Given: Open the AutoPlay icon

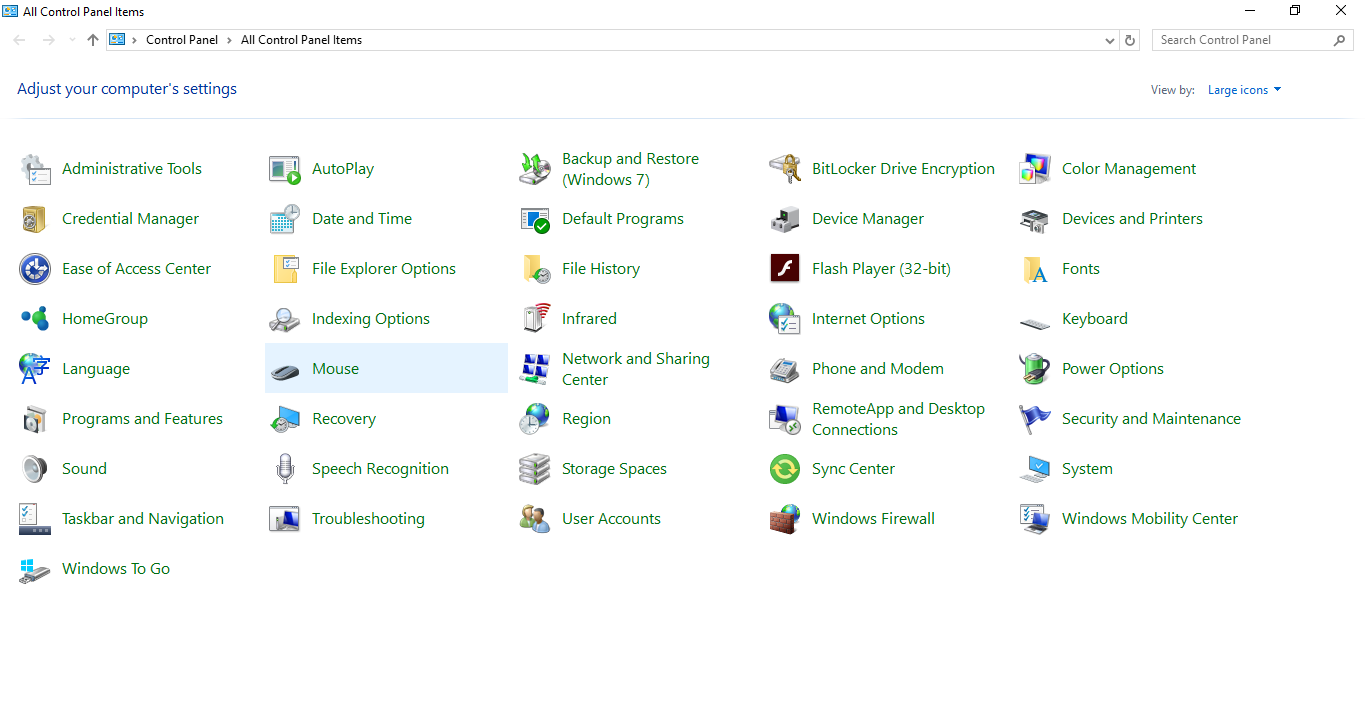Looking at the screenshot, I should point(285,169).
